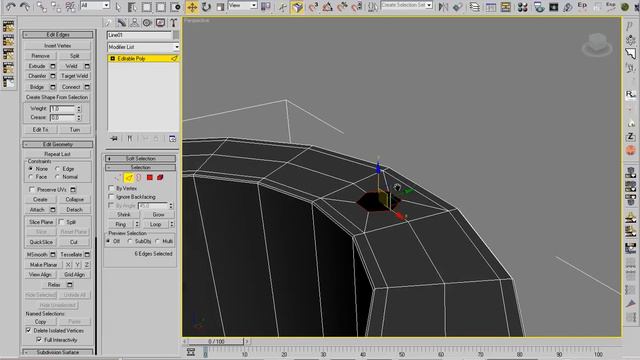Open the Utilities hammer panel tab

coord(173,23)
